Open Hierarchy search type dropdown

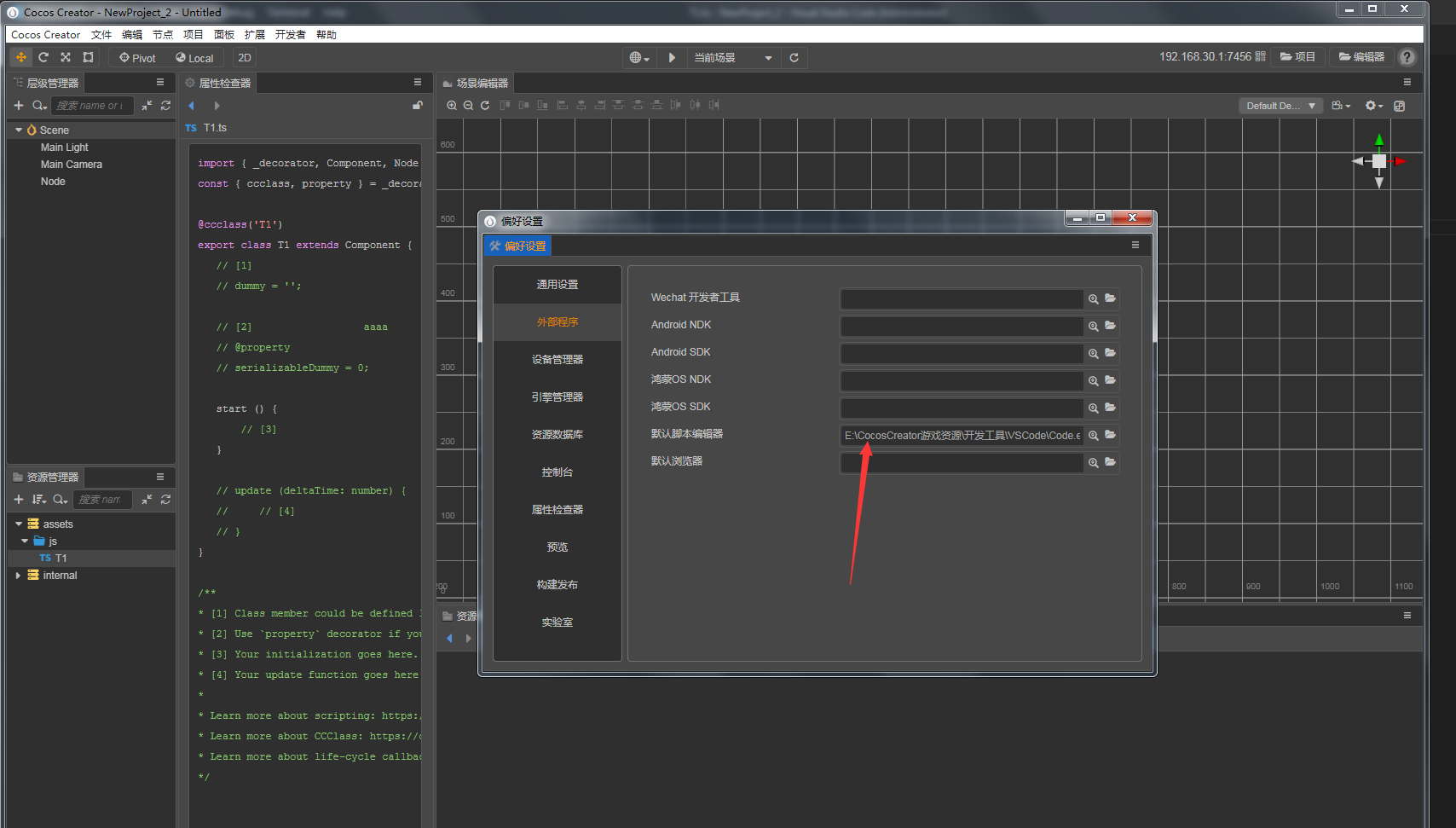(x=39, y=106)
